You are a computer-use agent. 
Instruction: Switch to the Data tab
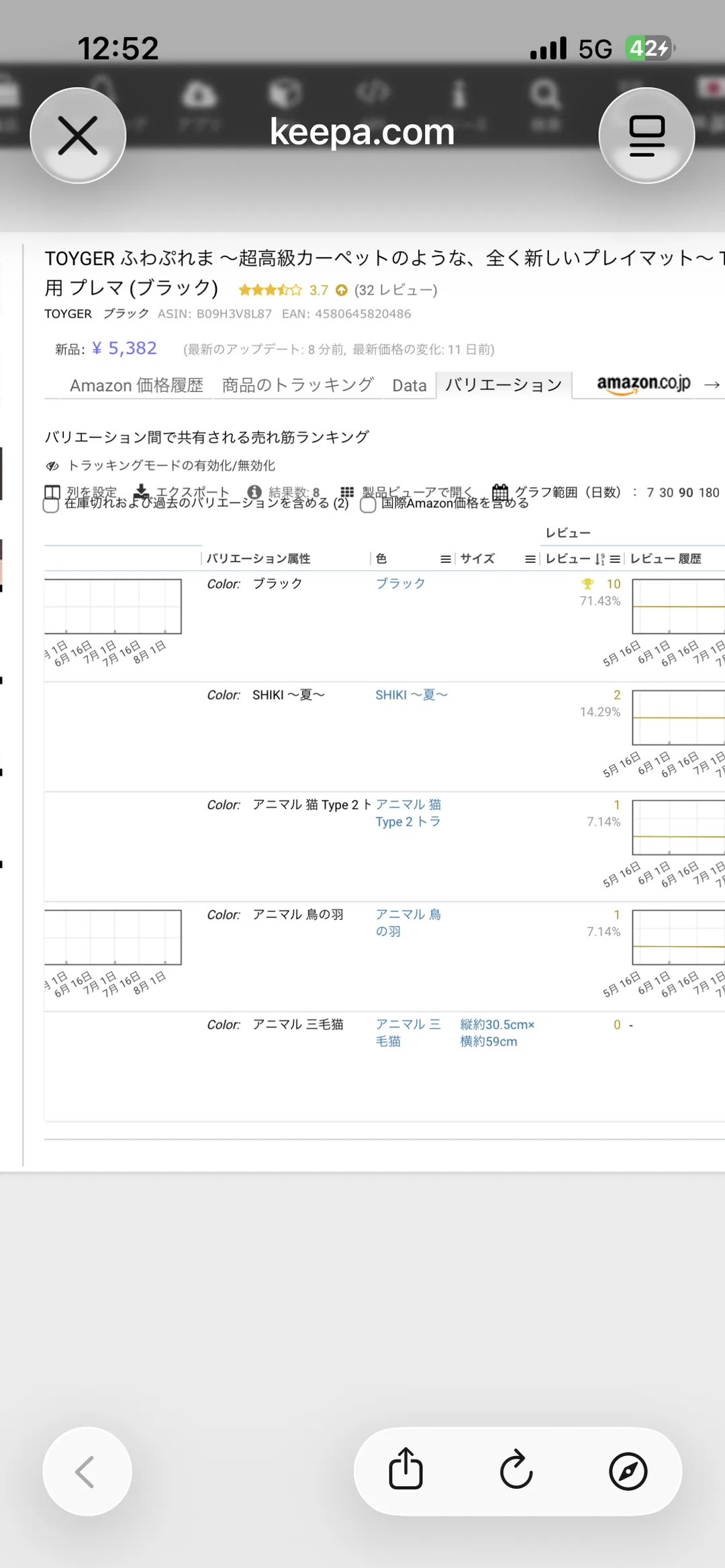[x=409, y=385]
